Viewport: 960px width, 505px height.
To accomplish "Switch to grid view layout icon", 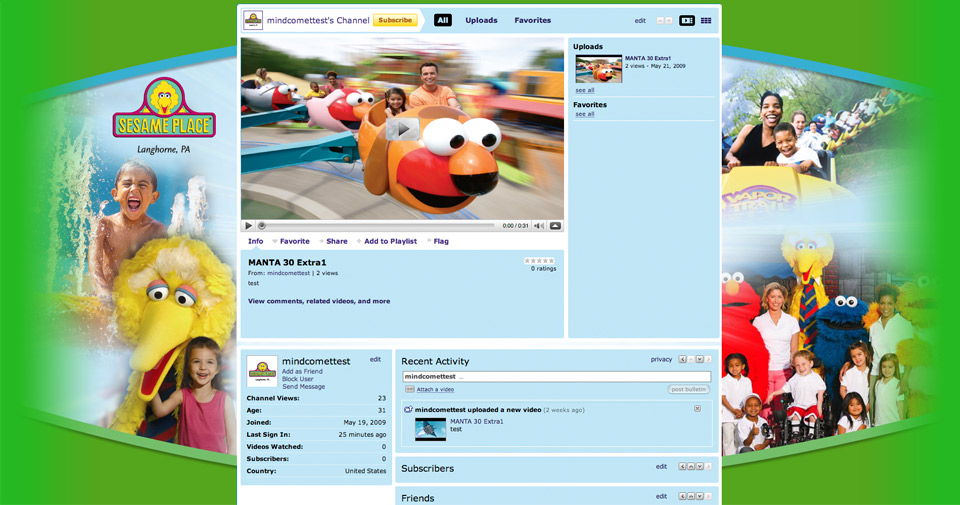I will pos(706,21).
